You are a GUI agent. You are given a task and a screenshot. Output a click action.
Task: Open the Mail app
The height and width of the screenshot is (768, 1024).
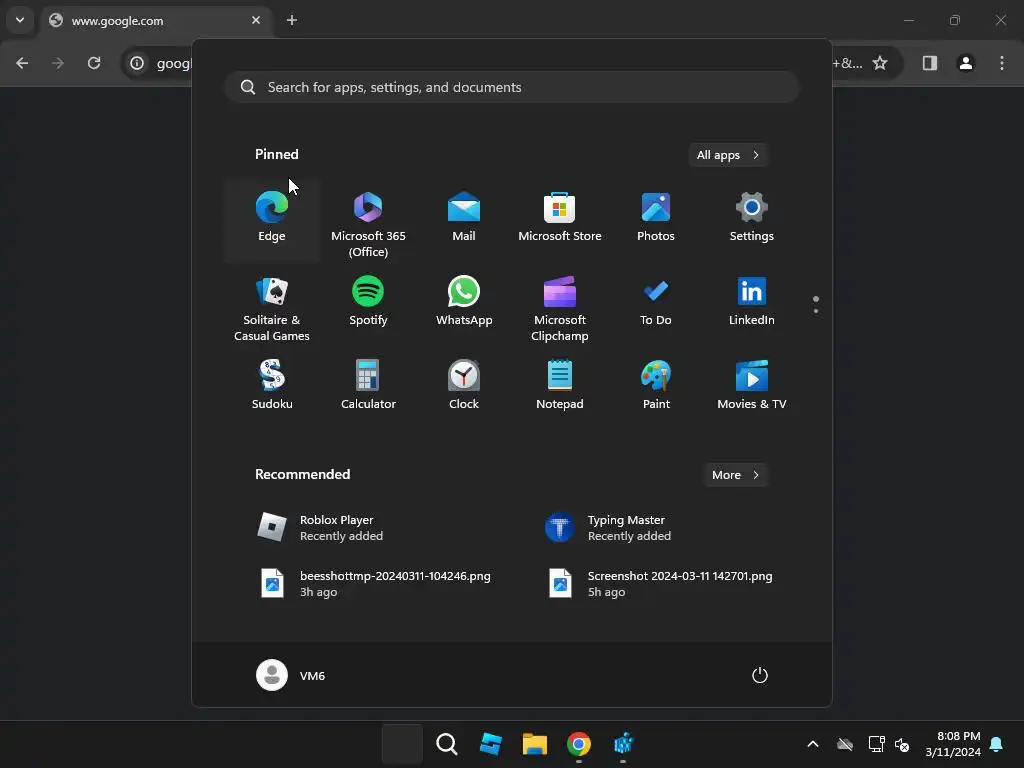(464, 220)
